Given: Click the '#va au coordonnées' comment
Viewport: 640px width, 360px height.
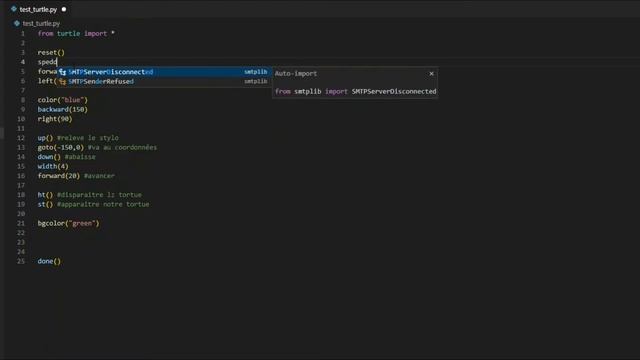Looking at the screenshot, I should coord(122,147).
